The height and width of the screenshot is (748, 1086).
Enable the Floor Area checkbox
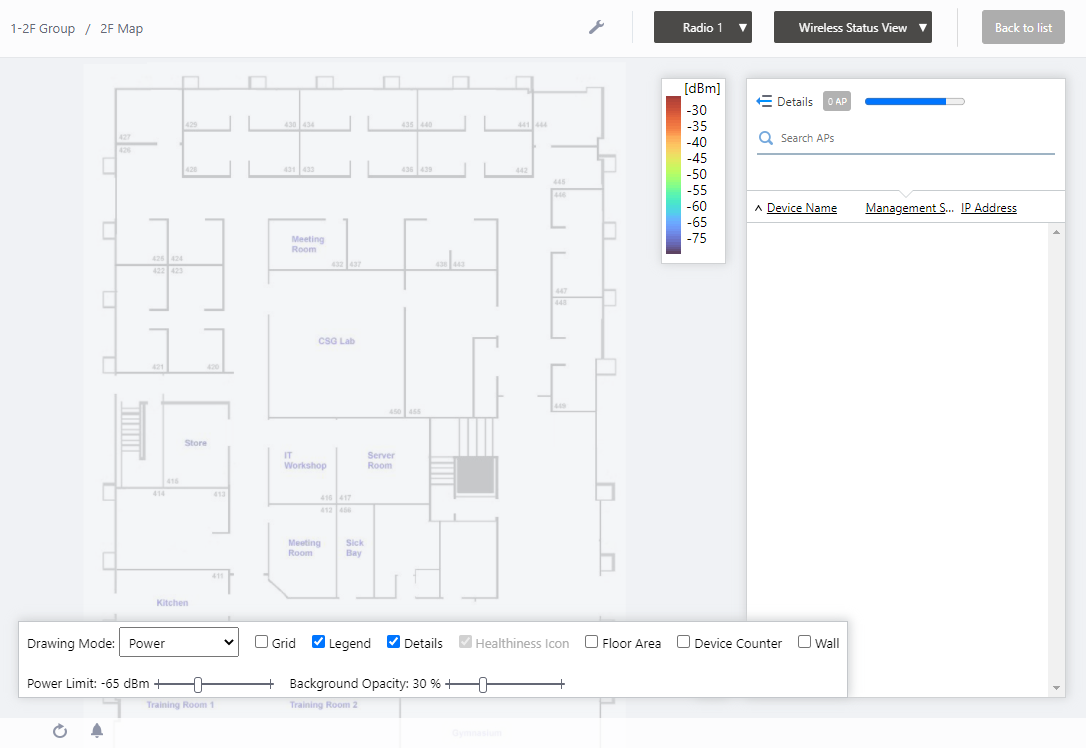pyautogui.click(x=592, y=642)
